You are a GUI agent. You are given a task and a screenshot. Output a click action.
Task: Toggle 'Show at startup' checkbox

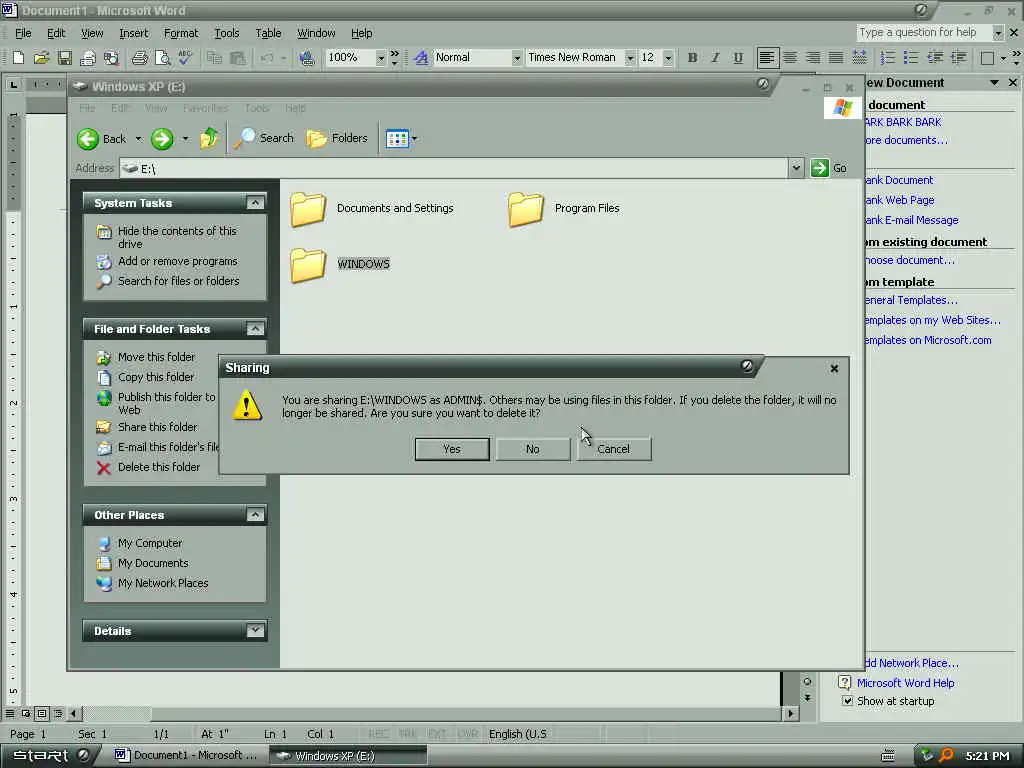pos(848,701)
